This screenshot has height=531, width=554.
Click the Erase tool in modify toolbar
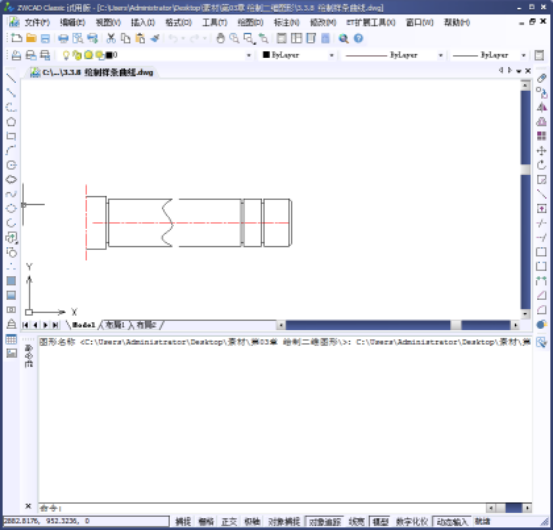click(x=541, y=78)
